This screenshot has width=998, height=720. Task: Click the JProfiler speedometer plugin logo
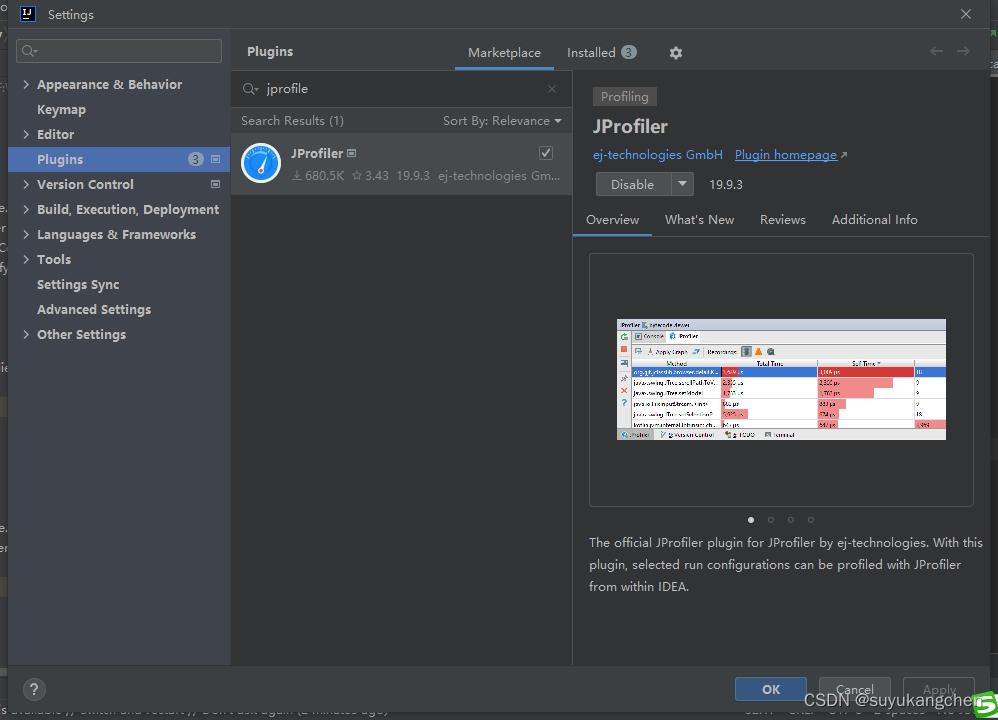click(261, 164)
